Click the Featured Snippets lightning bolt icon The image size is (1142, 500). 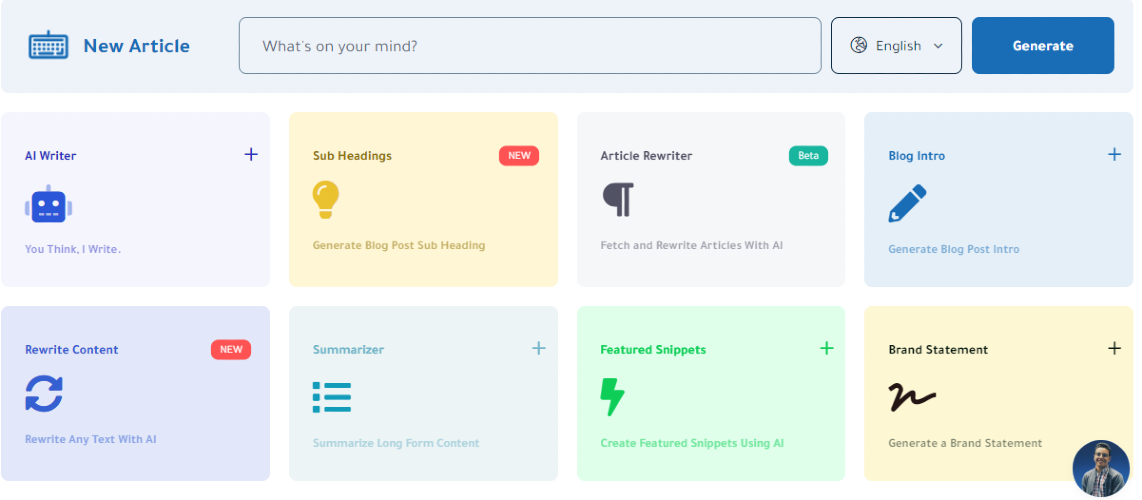[612, 397]
